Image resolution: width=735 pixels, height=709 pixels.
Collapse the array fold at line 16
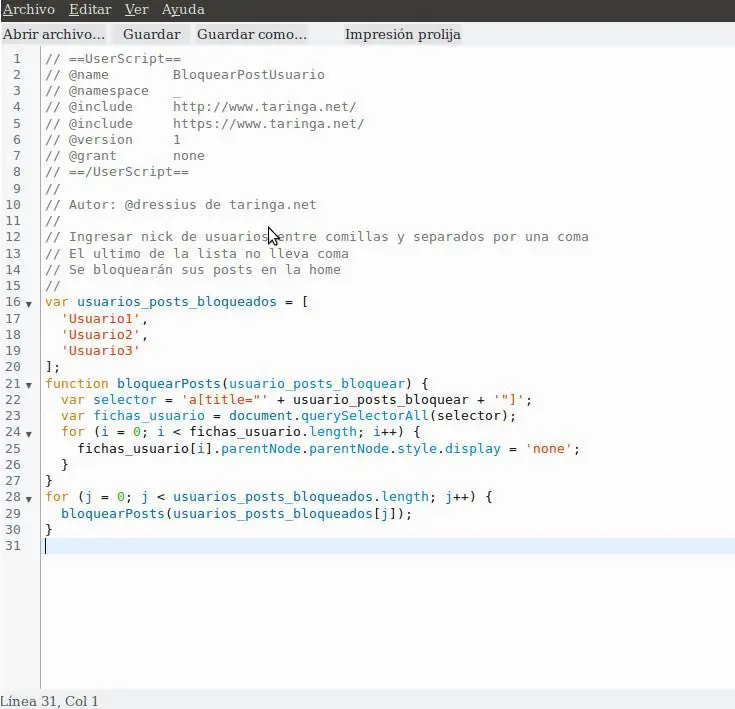point(29,304)
